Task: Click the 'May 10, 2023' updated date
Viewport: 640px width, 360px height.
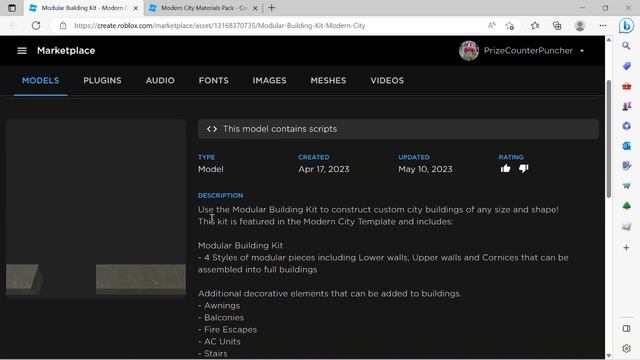Action: 425,169
